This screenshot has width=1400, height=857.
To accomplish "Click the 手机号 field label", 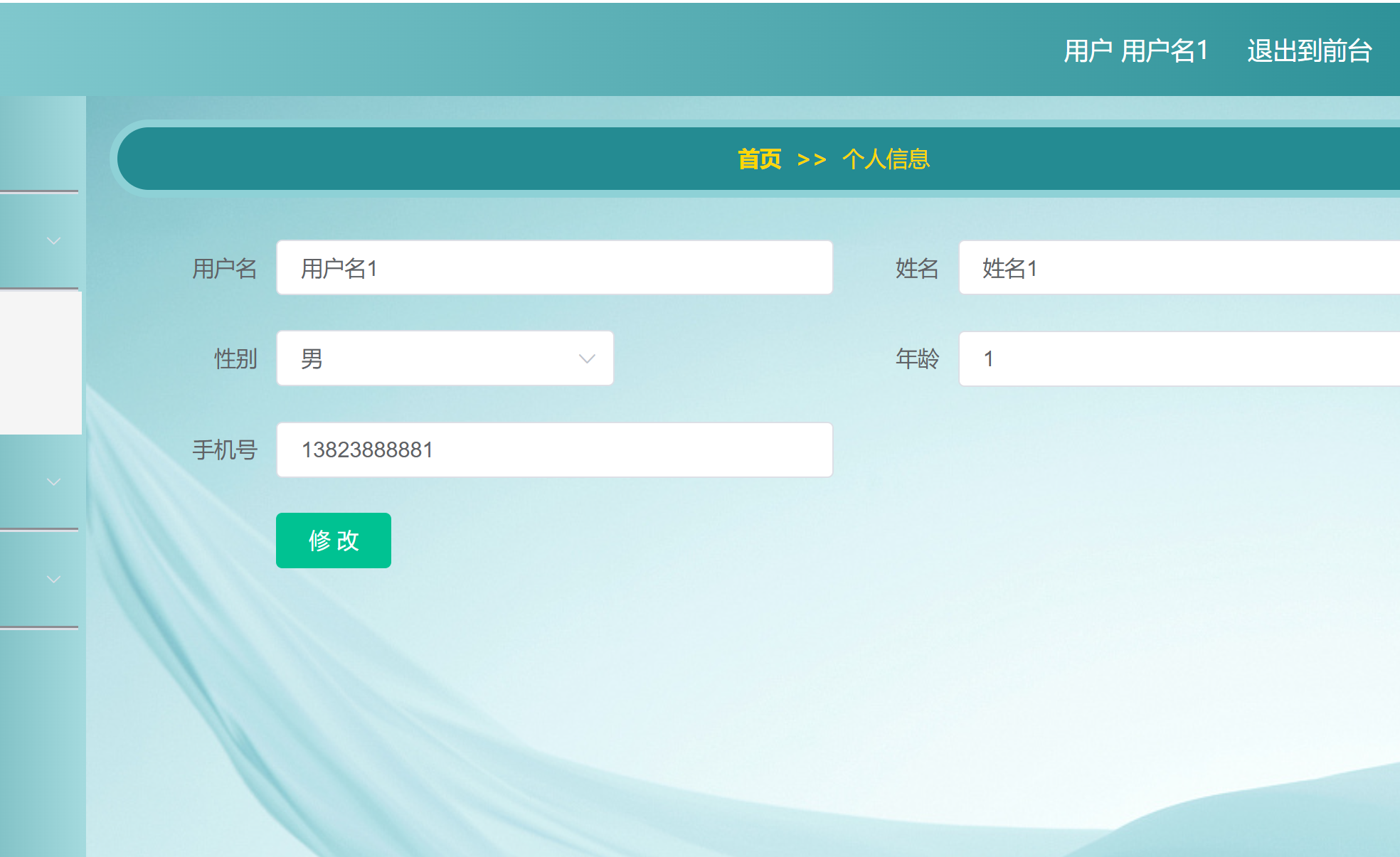I will (224, 450).
